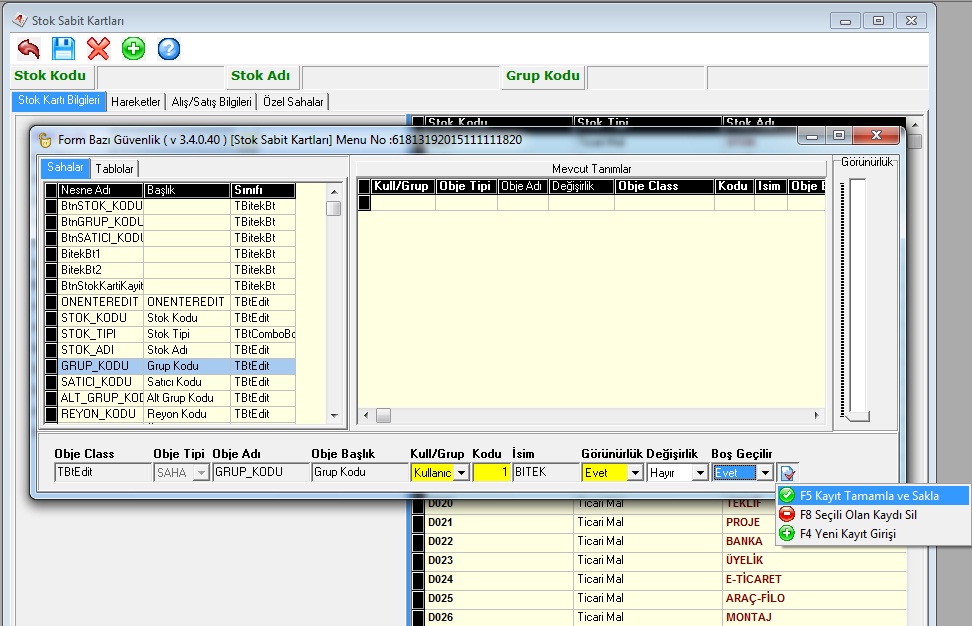Click the record actions icon beside Boş Geçilir
The height and width of the screenshot is (626, 972).
(x=788, y=473)
